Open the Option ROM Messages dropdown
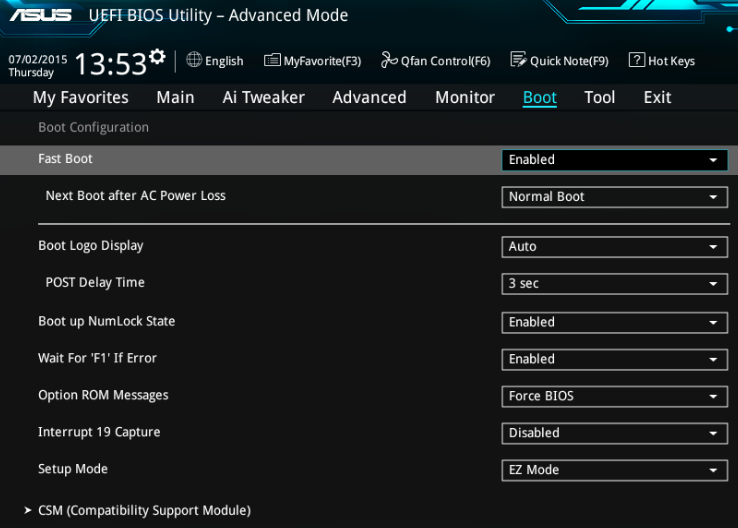This screenshot has height=528, width=738. point(615,396)
